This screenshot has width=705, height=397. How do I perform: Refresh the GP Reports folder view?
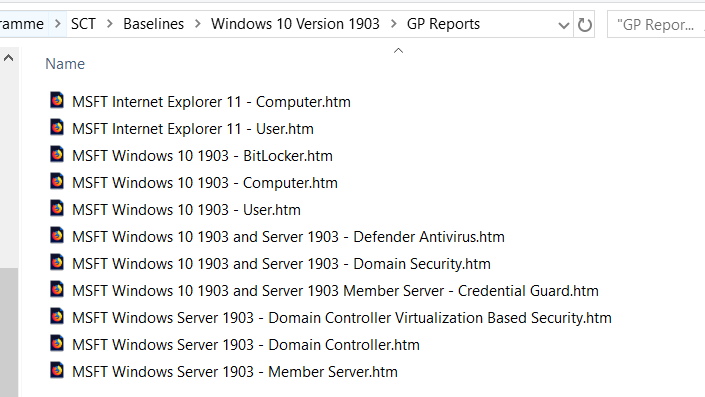pos(584,25)
